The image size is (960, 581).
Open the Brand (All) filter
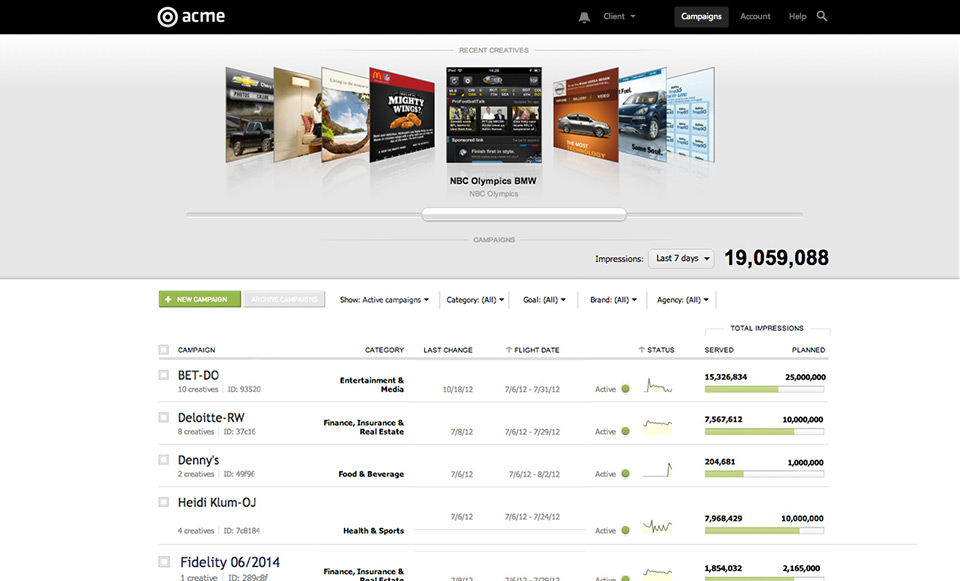point(613,299)
